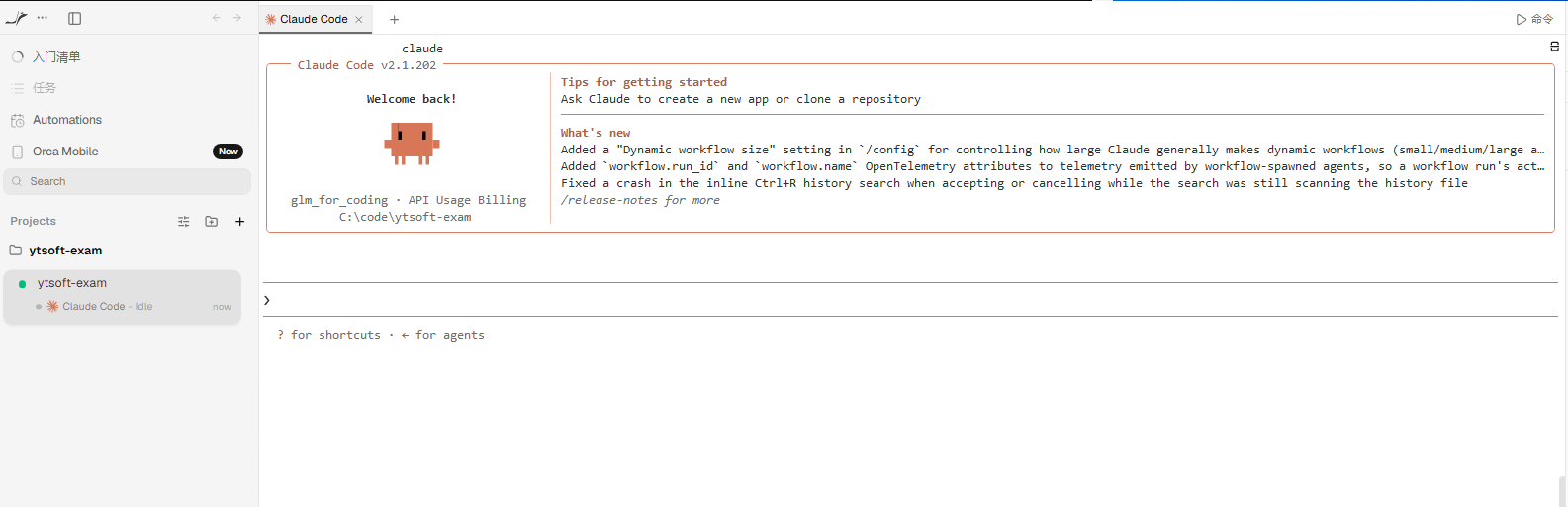Close the Claude Code tab
Viewport: 1568px width, 507px height.
[359, 19]
